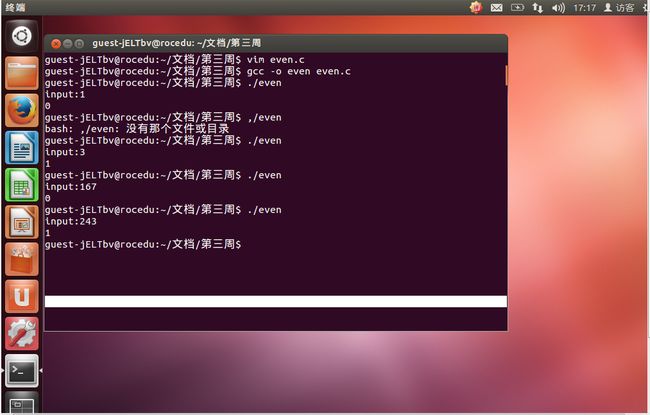650x415 pixels.
Task: Open LibreOffice Writer from launcher
Action: pos(22,148)
